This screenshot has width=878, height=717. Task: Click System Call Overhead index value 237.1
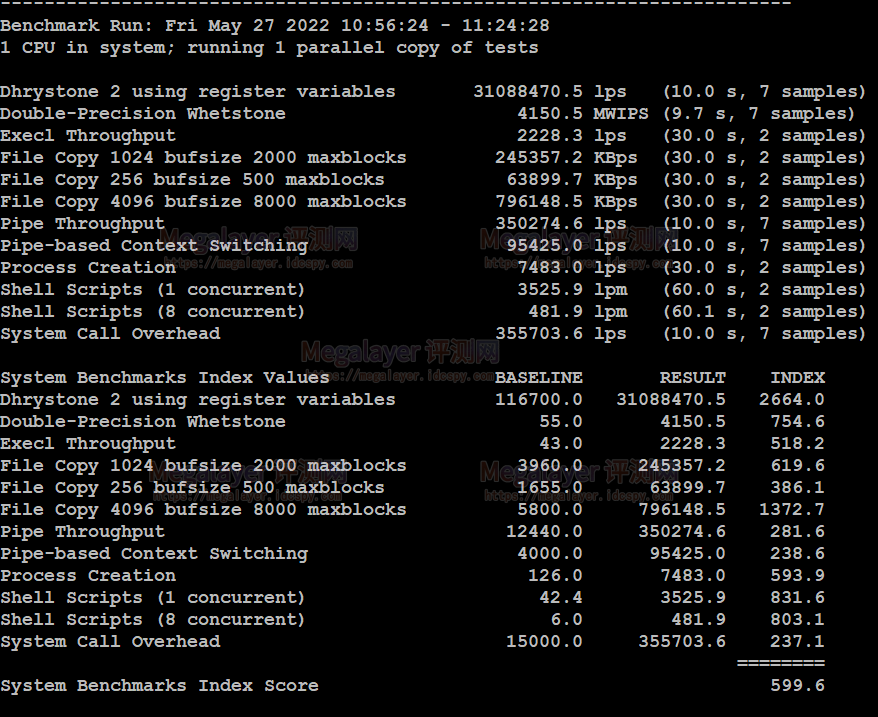tap(797, 641)
